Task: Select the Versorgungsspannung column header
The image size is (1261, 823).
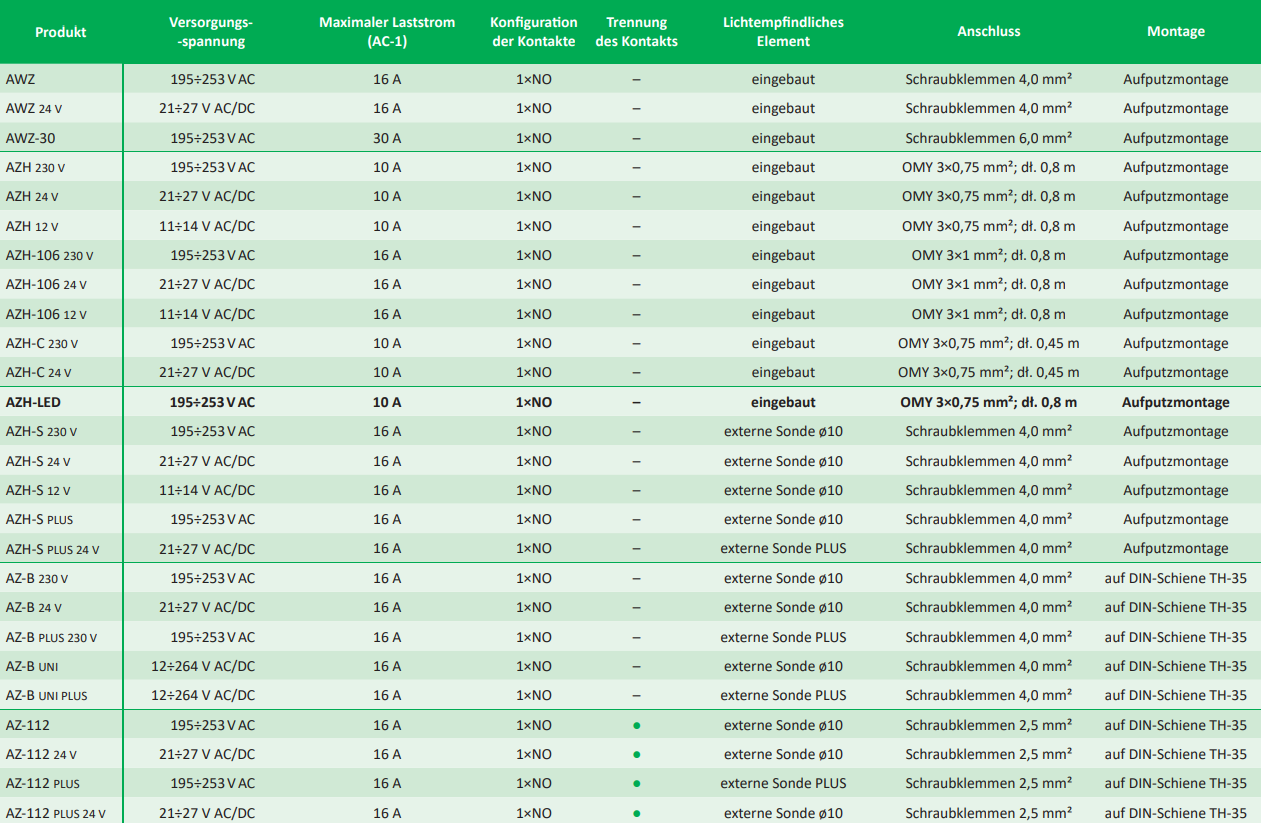Action: [x=211, y=32]
